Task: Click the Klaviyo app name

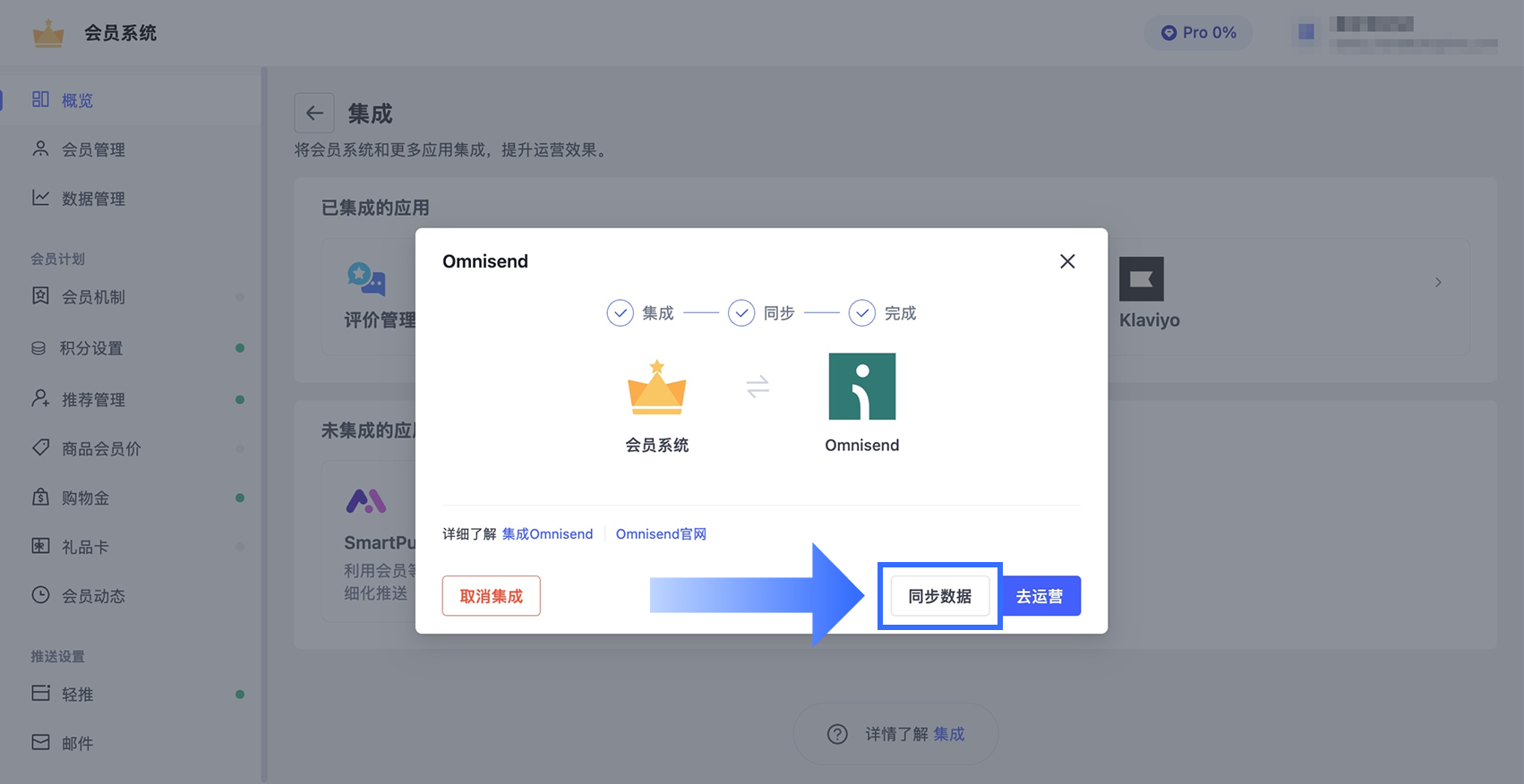Action: (x=1150, y=320)
